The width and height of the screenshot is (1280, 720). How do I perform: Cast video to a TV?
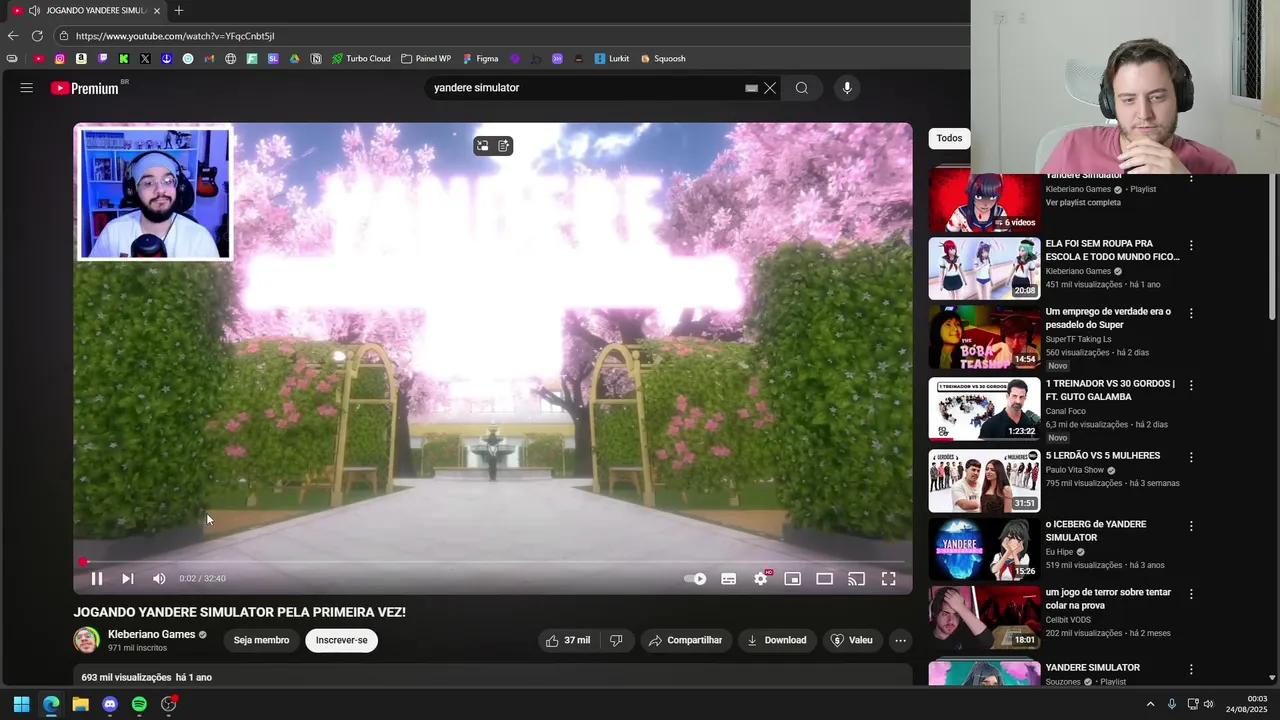[x=857, y=578]
